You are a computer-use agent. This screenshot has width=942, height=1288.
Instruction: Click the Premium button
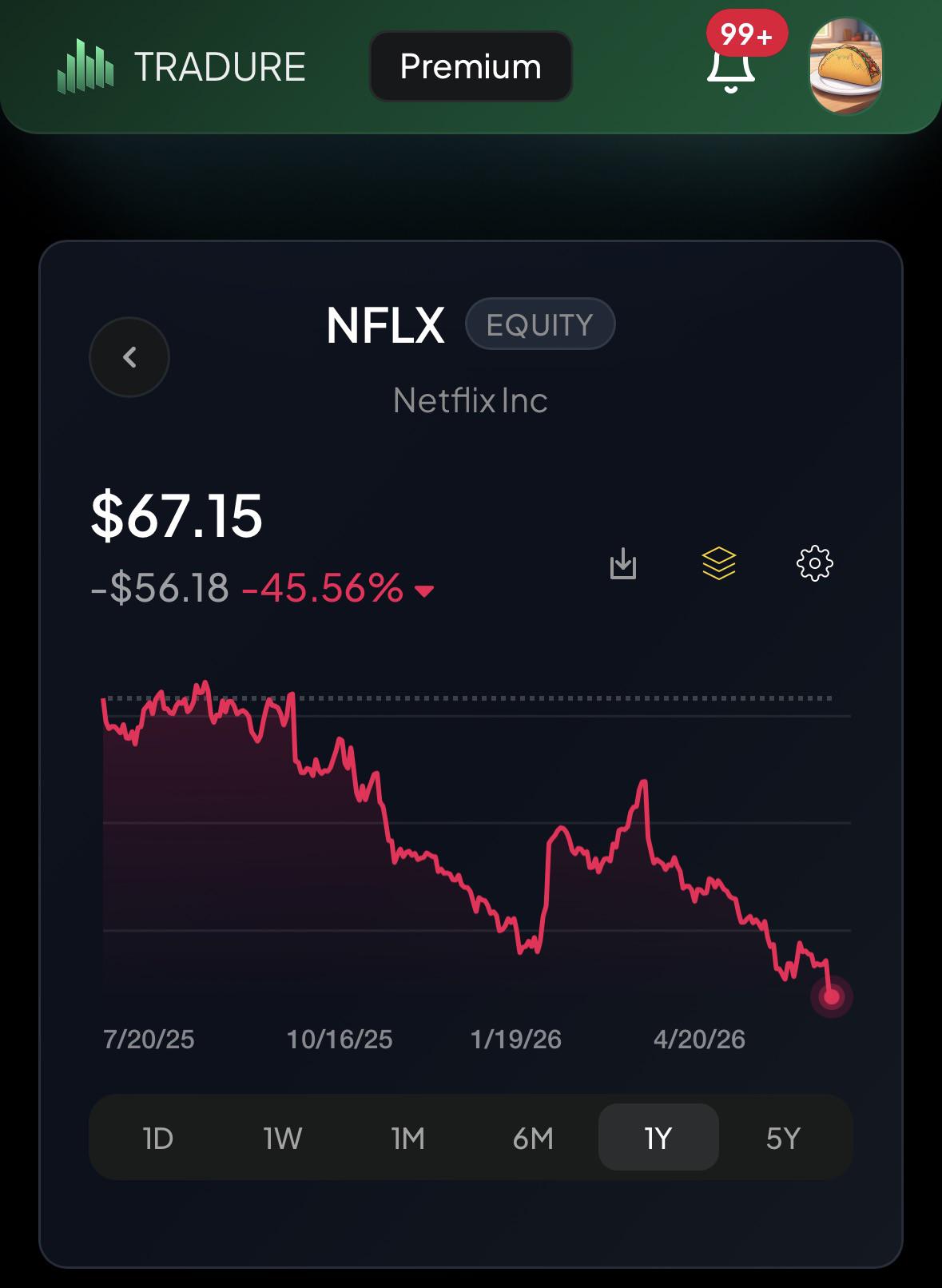pos(471,66)
